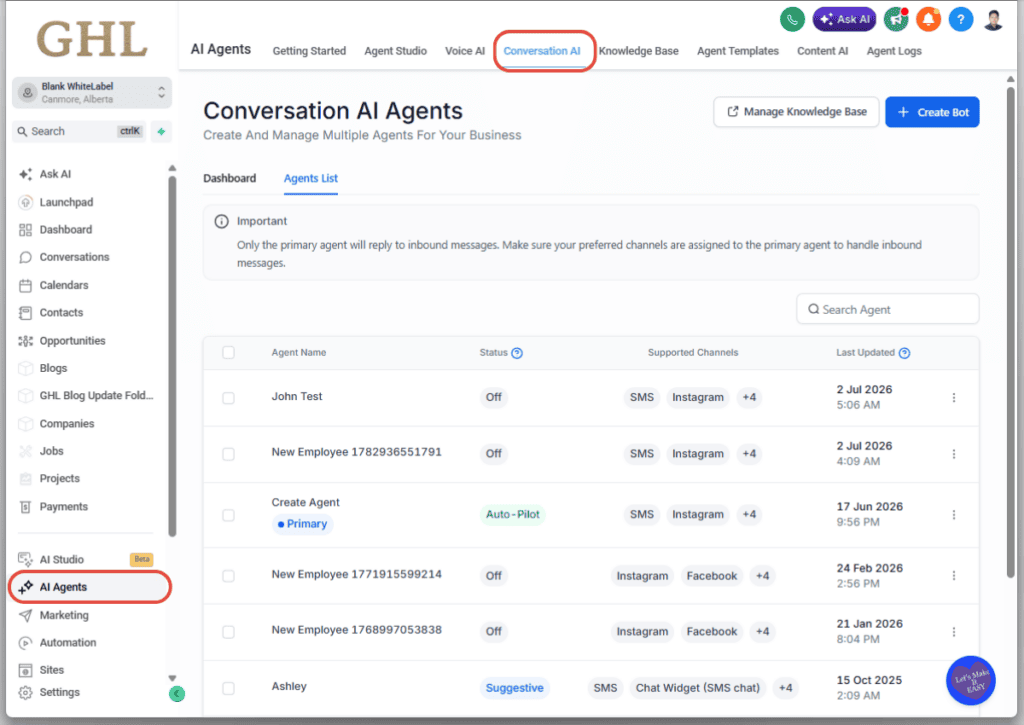Open the user profile avatar
This screenshot has height=725, width=1024.
tap(993, 20)
